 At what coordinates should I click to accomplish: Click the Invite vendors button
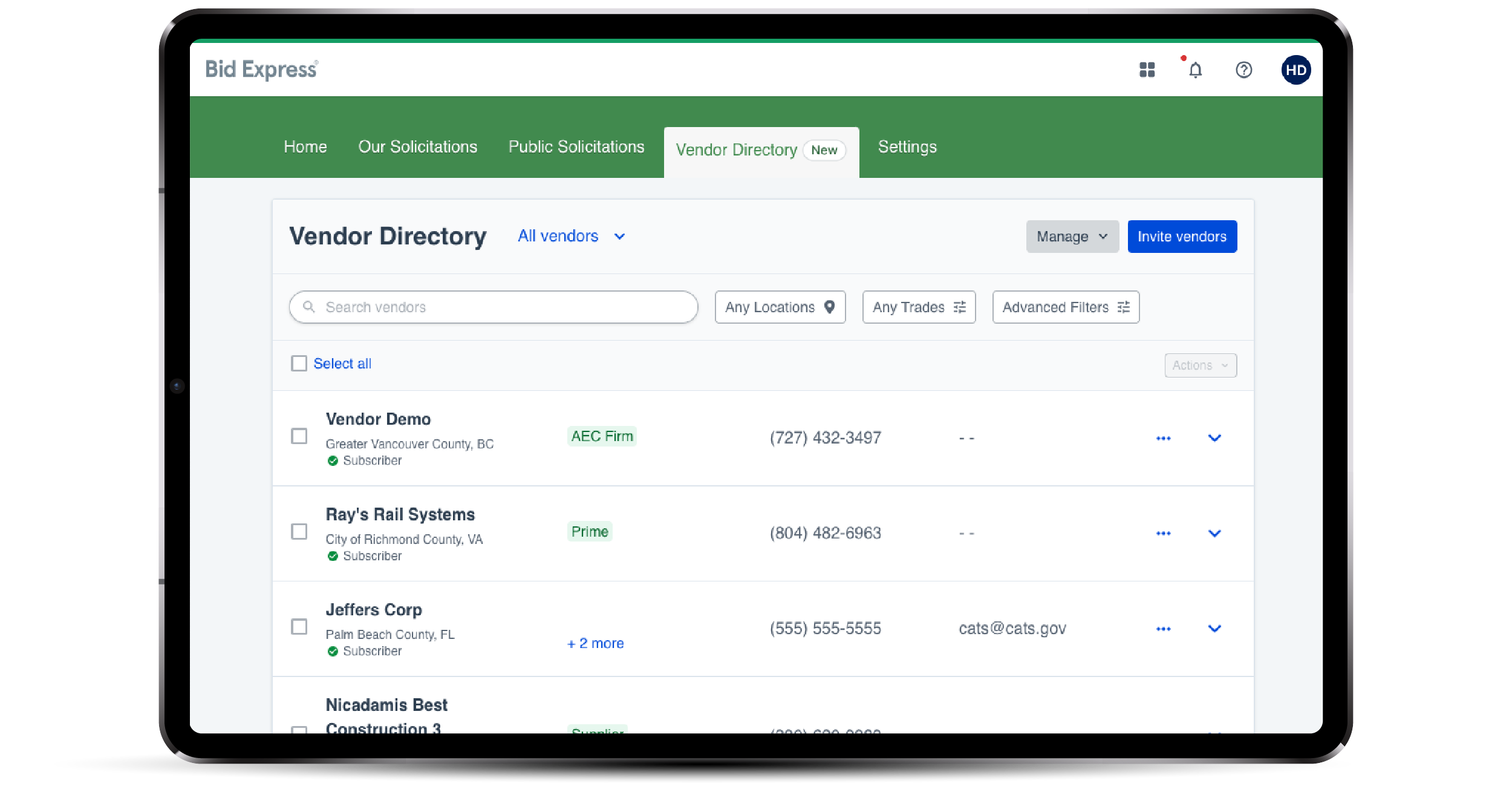tap(1181, 237)
